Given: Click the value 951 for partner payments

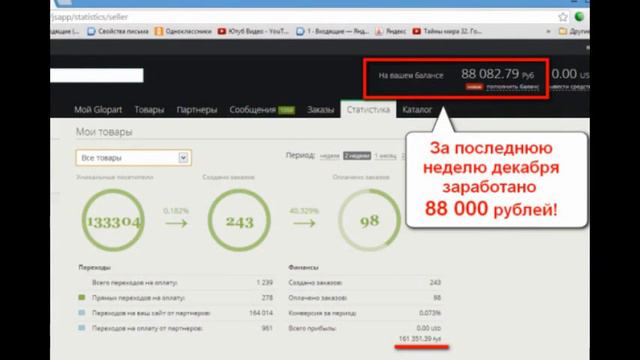Looking at the screenshot, I should click(267, 328).
